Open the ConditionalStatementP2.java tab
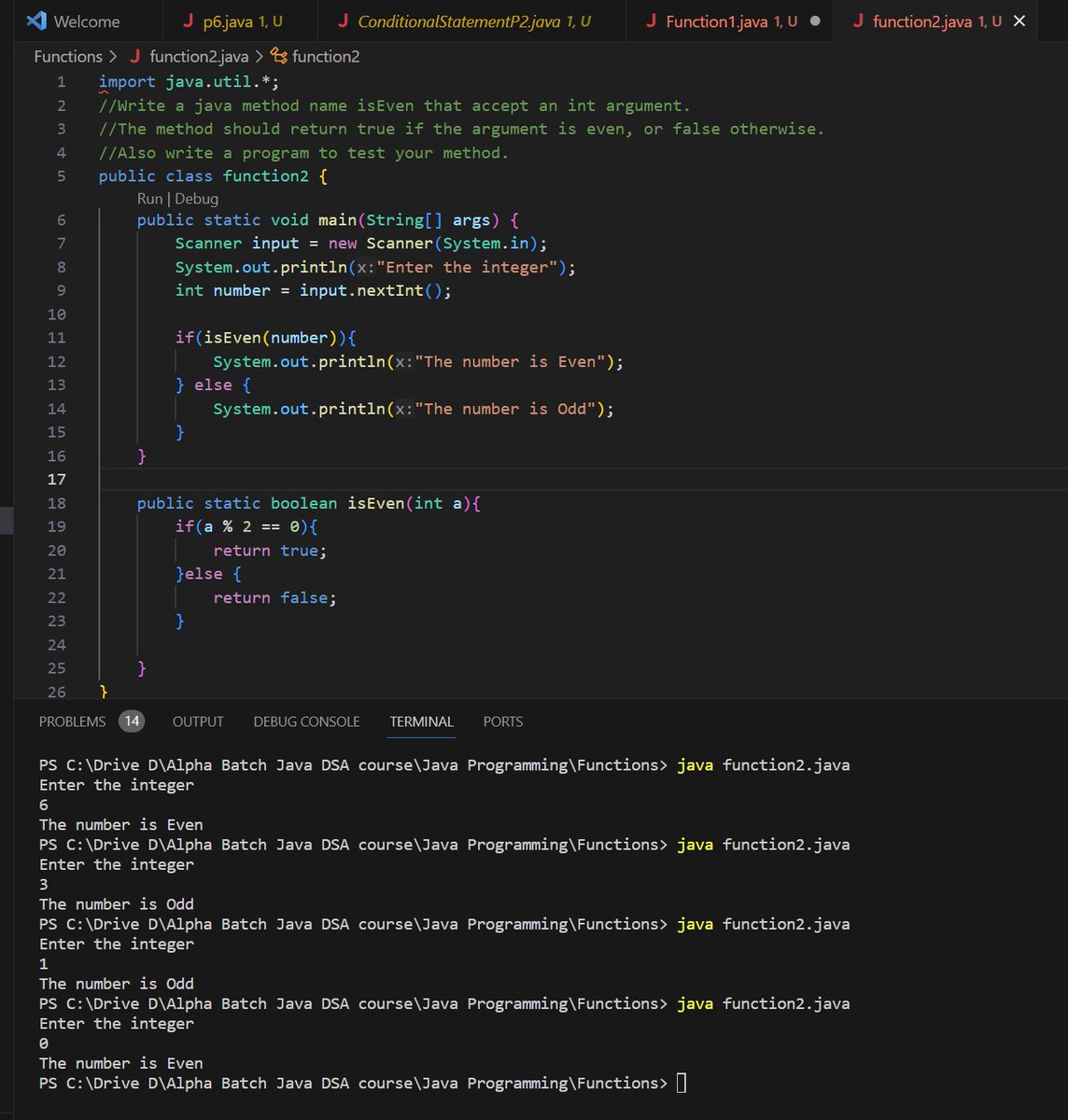The width and height of the screenshot is (1068, 1120). pyautogui.click(x=470, y=21)
